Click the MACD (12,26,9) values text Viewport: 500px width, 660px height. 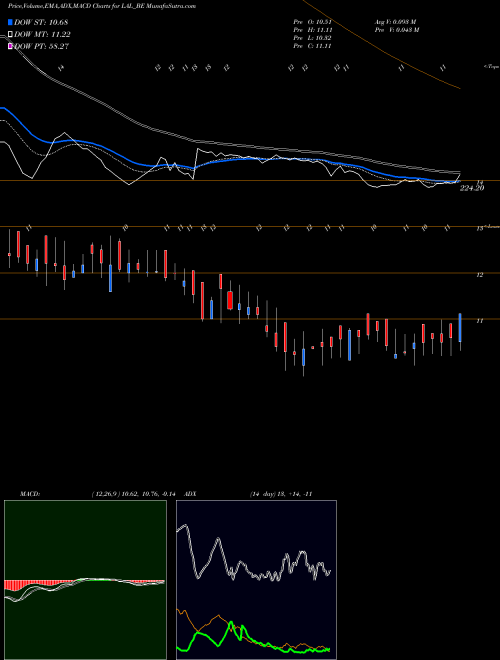pos(133,494)
